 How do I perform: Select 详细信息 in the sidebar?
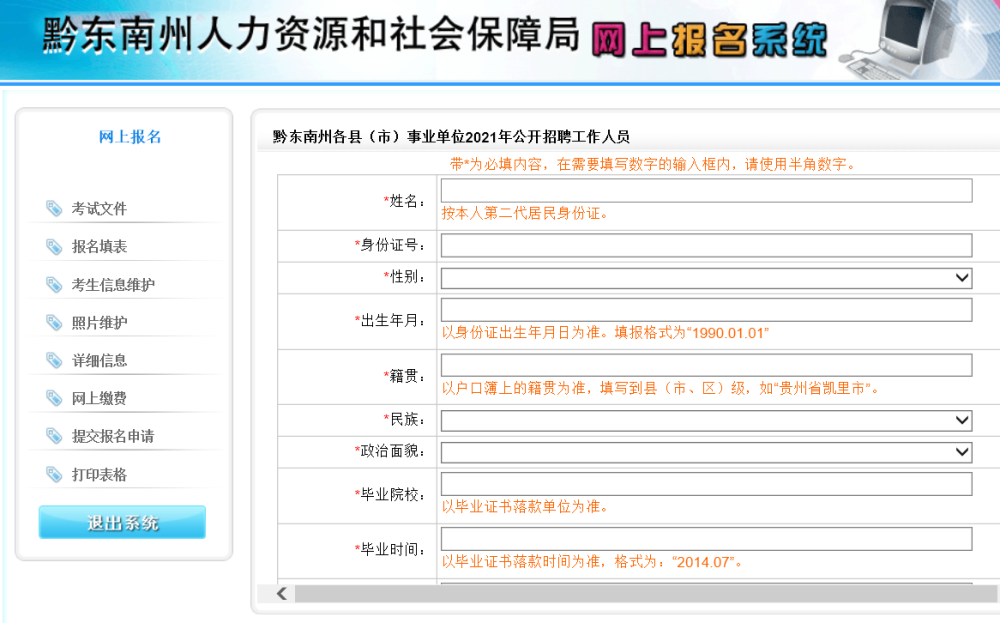(99, 360)
